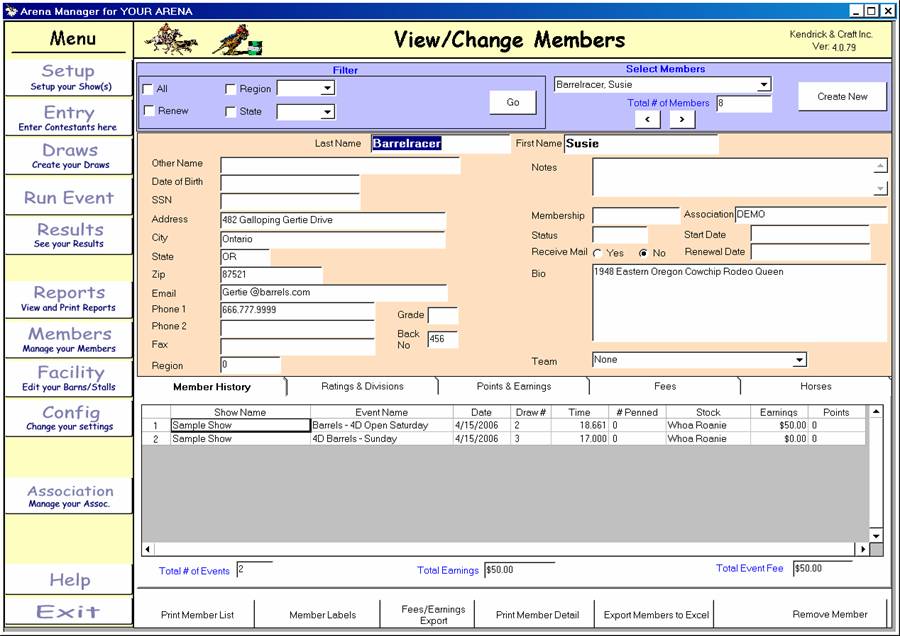Open Config to change settings
This screenshot has height=636, width=900.
pyautogui.click(x=69, y=418)
